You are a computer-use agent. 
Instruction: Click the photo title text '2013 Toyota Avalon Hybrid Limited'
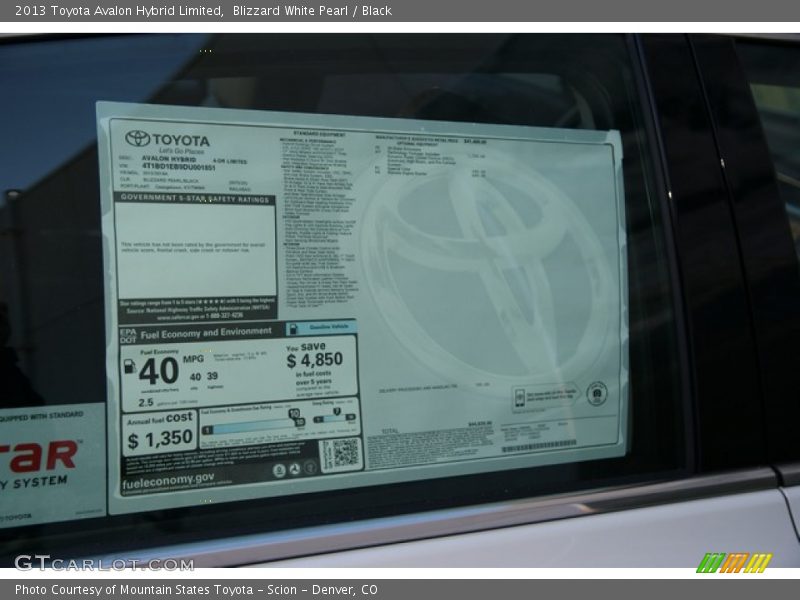tap(119, 11)
